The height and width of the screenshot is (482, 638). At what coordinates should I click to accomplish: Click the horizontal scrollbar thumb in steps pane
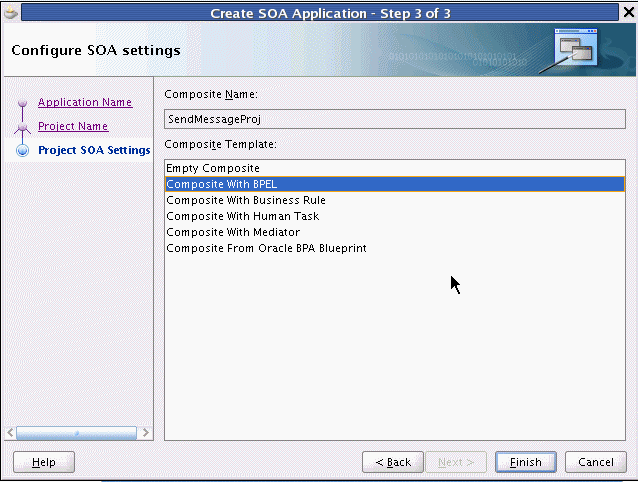(76, 433)
